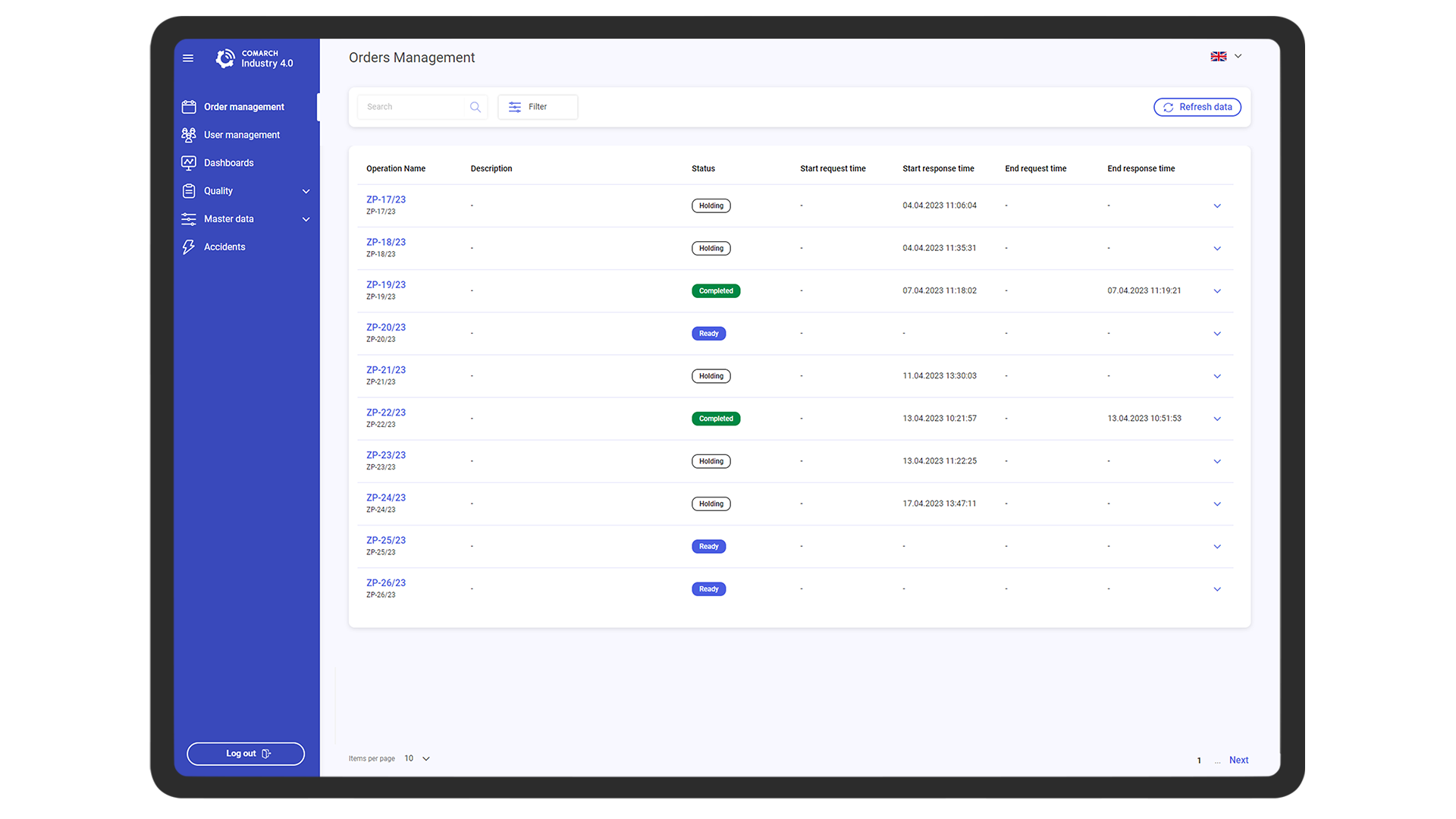
Task: Click the Refresh data button
Action: coord(1197,107)
